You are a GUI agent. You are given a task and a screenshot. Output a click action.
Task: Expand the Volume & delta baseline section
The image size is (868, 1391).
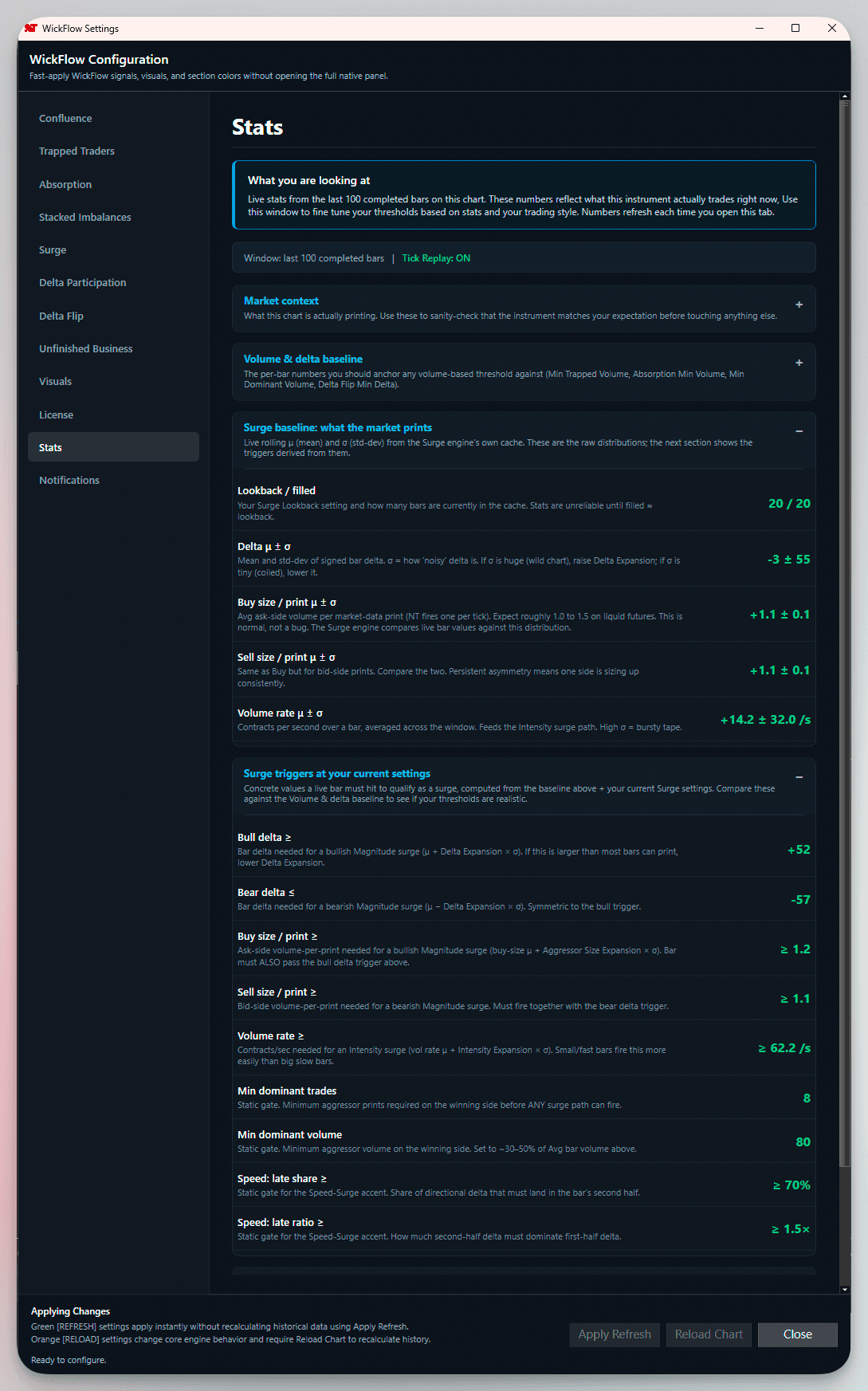pos(799,363)
